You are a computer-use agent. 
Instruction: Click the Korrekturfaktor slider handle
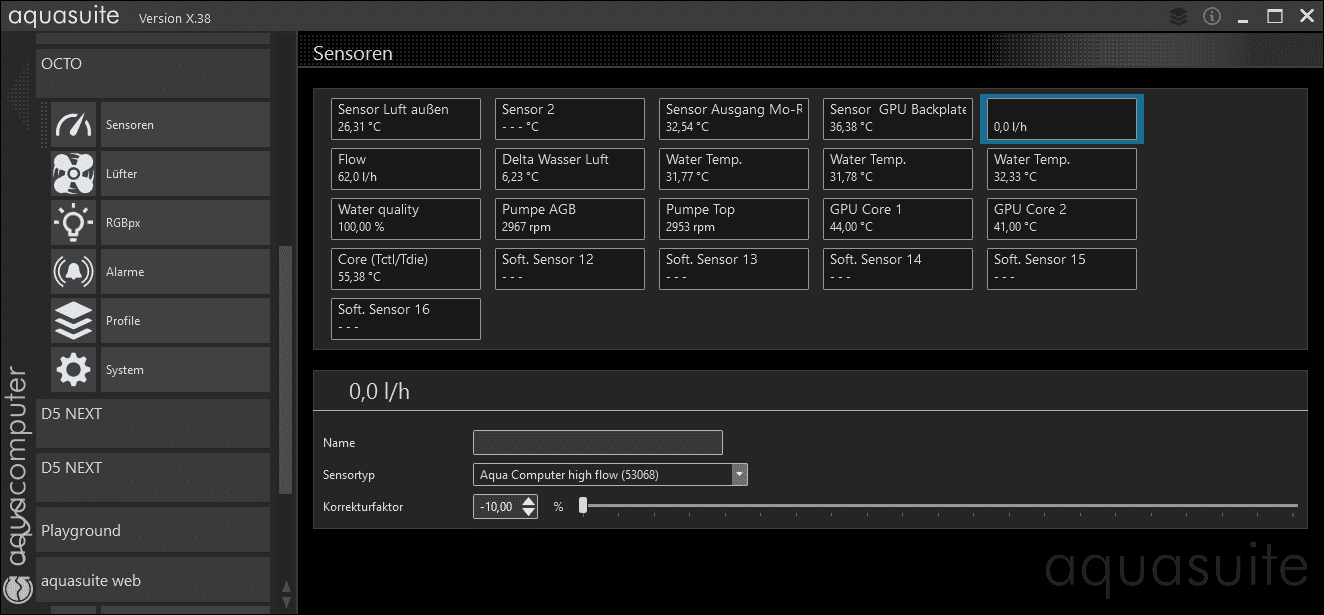(583, 506)
